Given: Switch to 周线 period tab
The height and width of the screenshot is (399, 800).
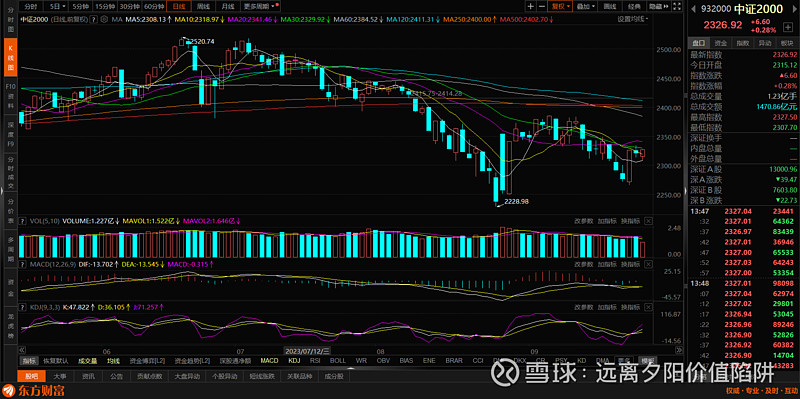Looking at the screenshot, I should (203, 6).
